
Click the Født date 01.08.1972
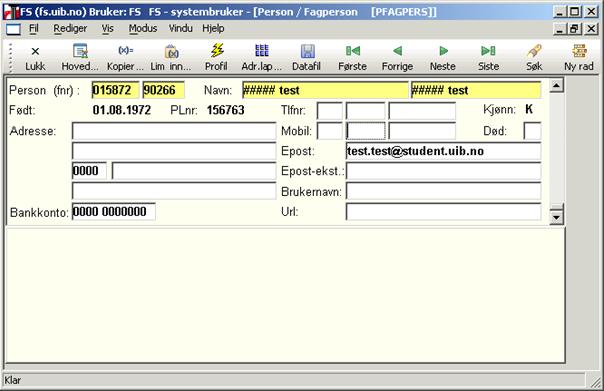click(122, 110)
